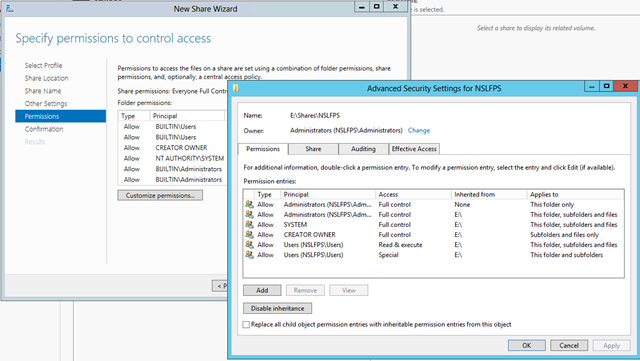Select Confirmation step in wizard sidebar

click(44, 129)
